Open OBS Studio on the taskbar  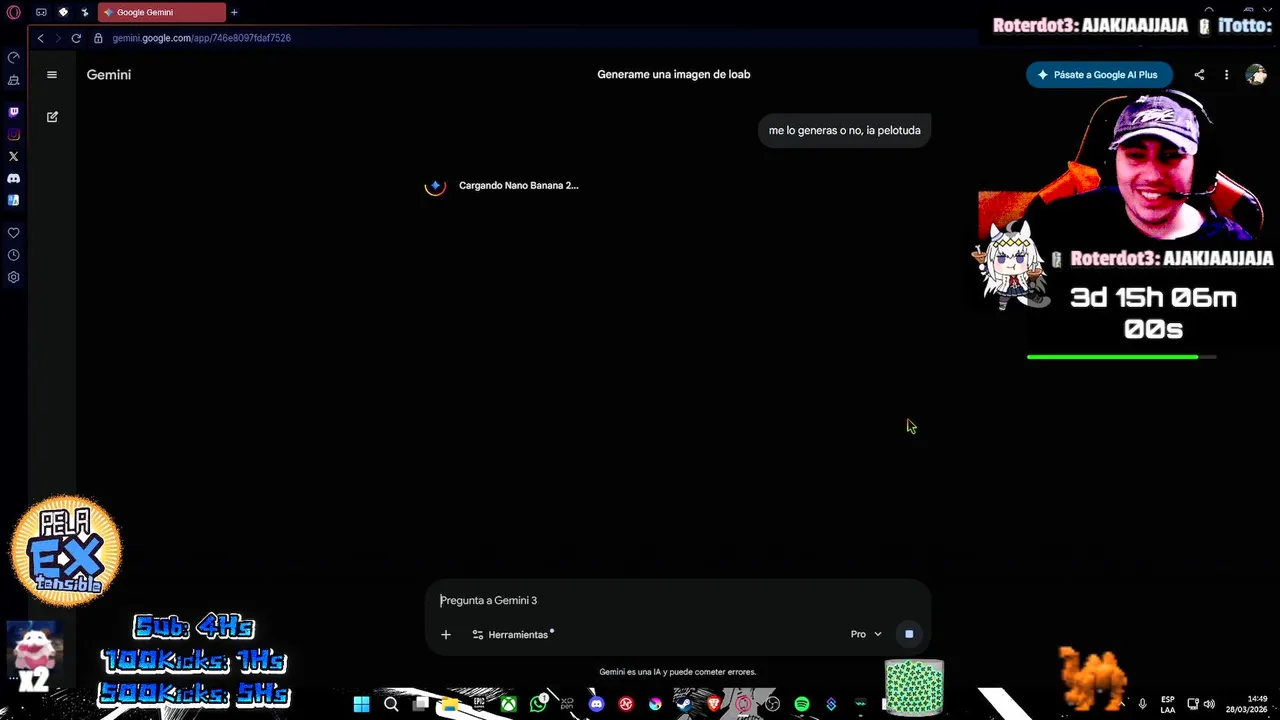(772, 704)
